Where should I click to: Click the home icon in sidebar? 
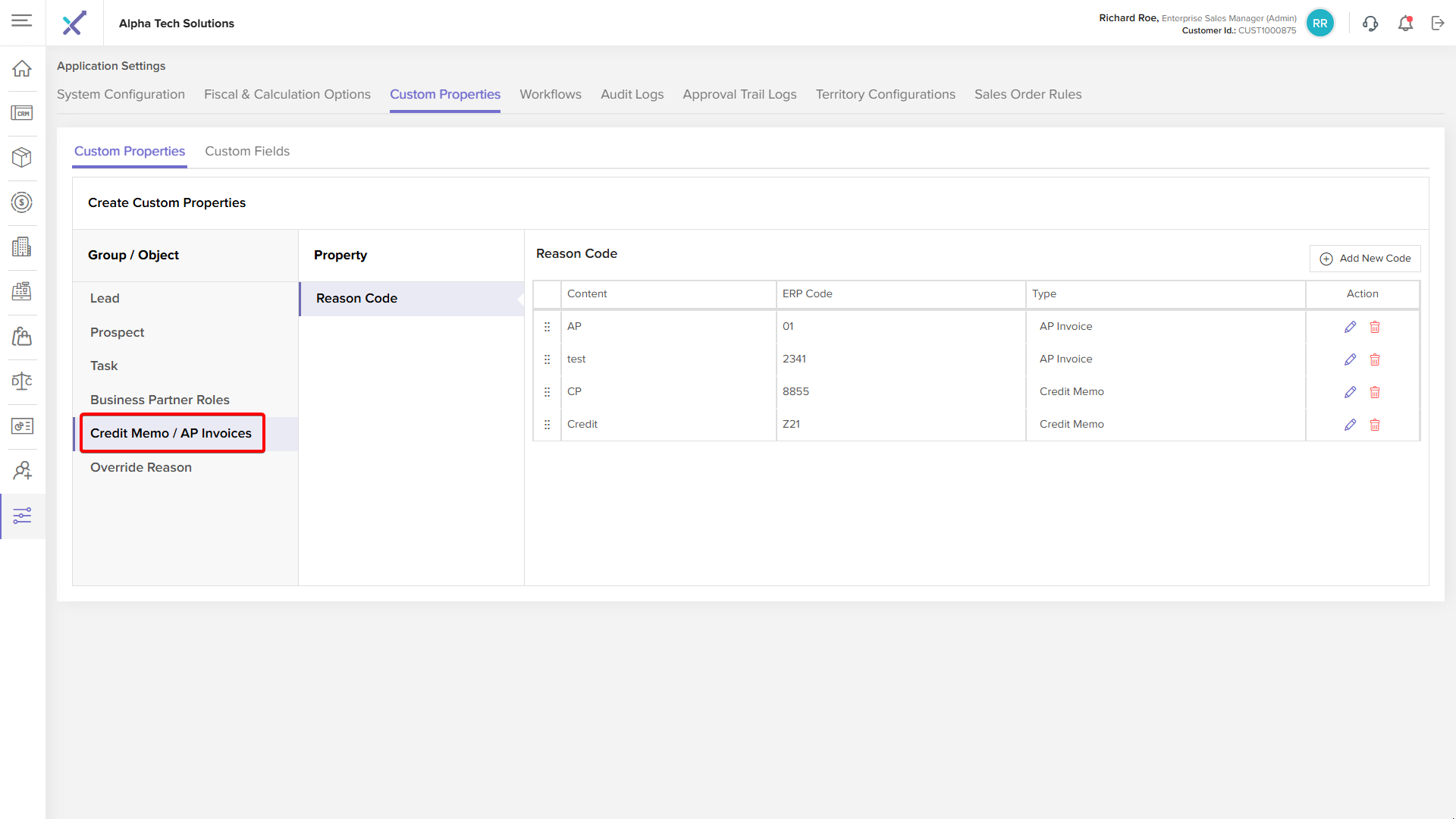(22, 68)
